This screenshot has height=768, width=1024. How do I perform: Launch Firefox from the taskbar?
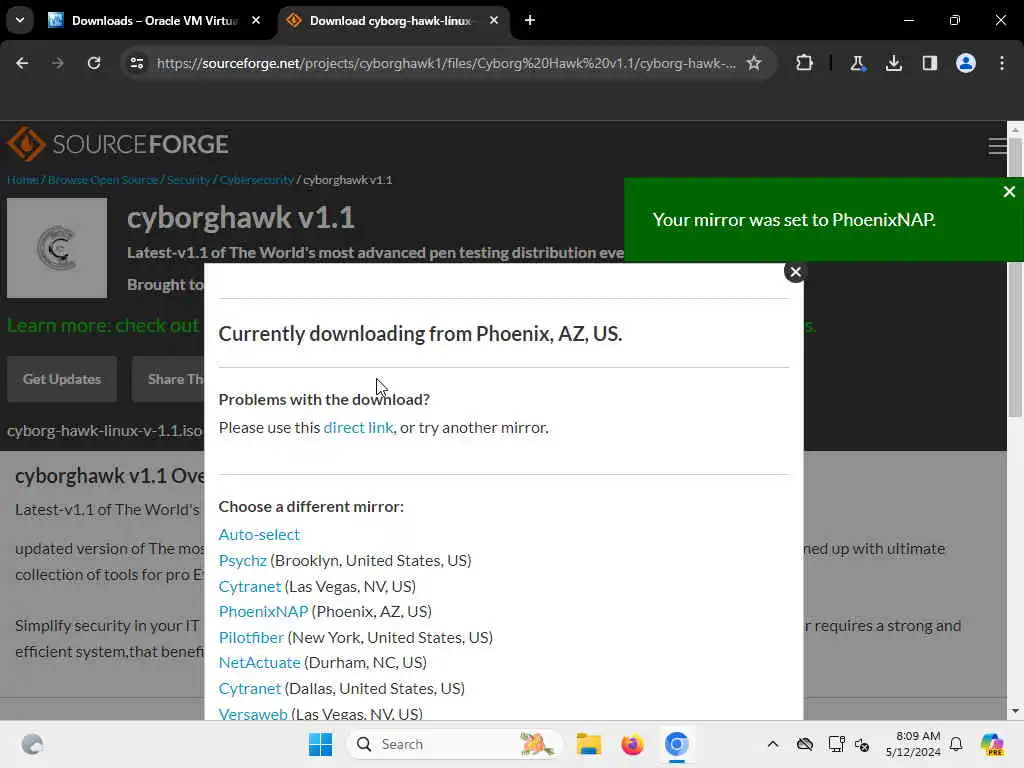pyautogui.click(x=632, y=744)
